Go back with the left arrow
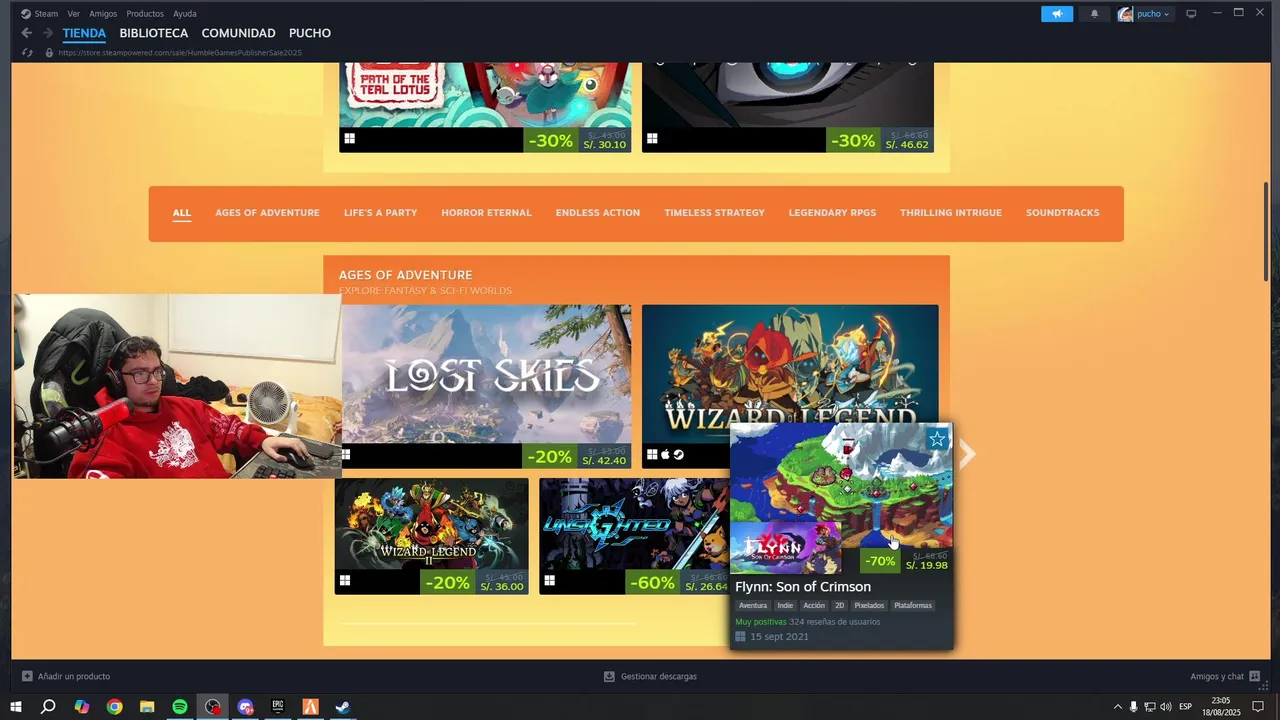 click(27, 33)
